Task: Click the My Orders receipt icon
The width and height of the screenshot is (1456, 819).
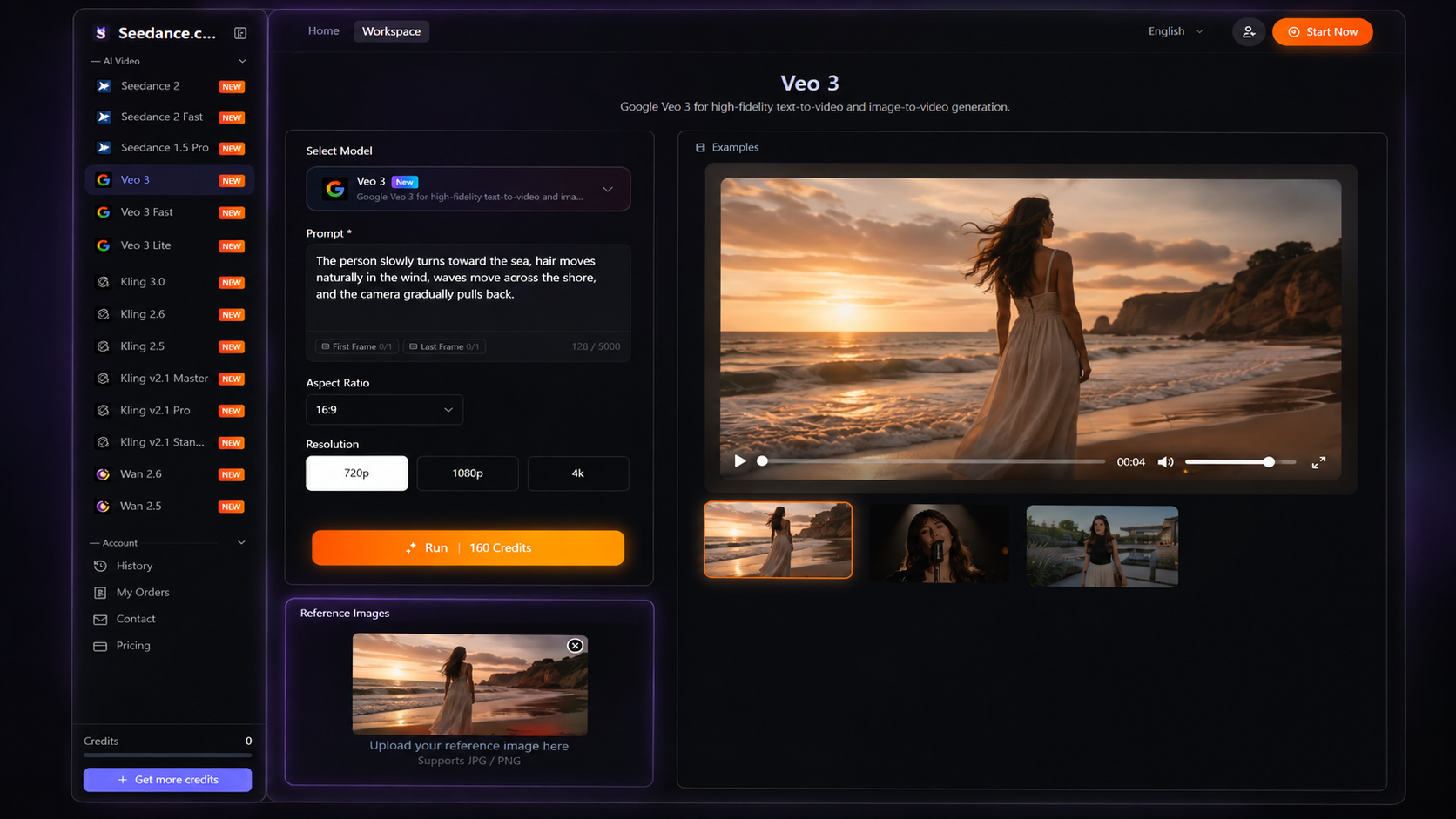Action: (100, 593)
